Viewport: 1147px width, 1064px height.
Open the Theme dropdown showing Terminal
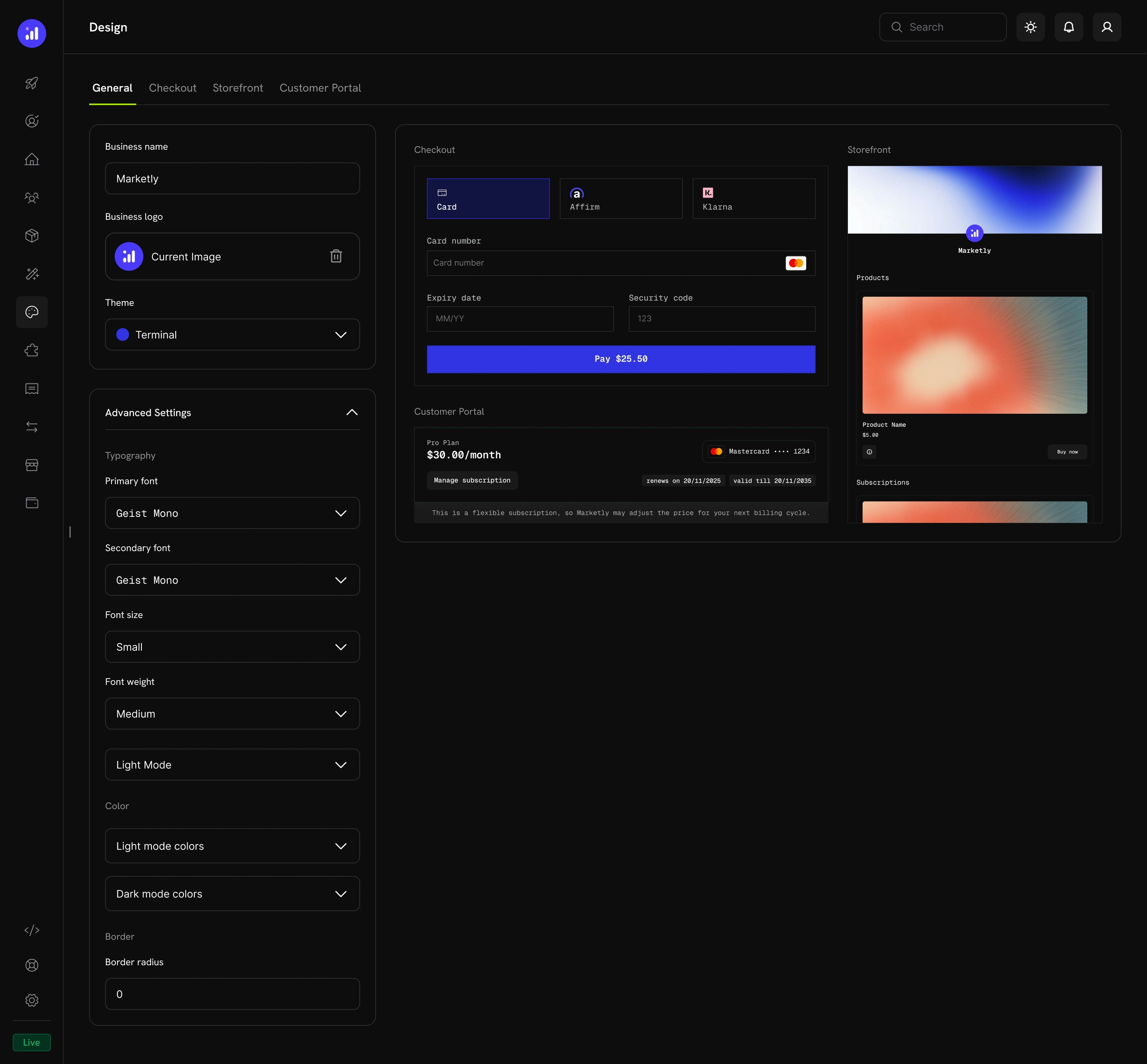pyautogui.click(x=232, y=334)
